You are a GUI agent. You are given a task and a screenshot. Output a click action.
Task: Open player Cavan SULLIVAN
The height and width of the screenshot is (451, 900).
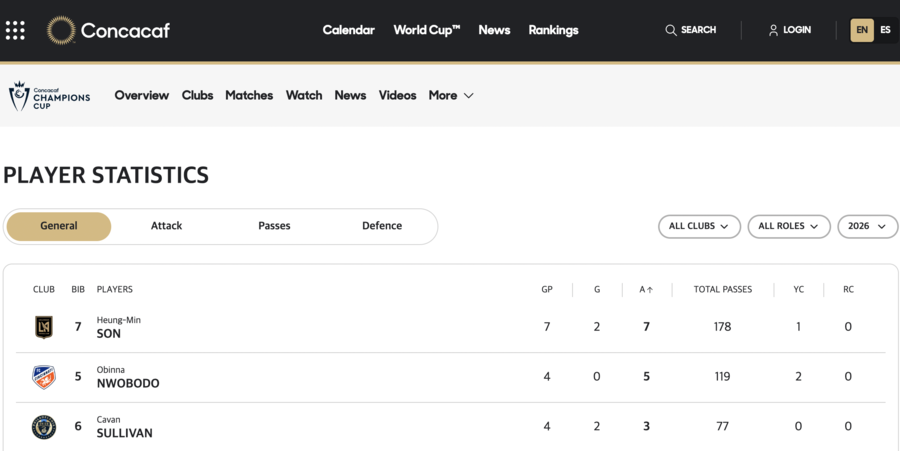[125, 427]
